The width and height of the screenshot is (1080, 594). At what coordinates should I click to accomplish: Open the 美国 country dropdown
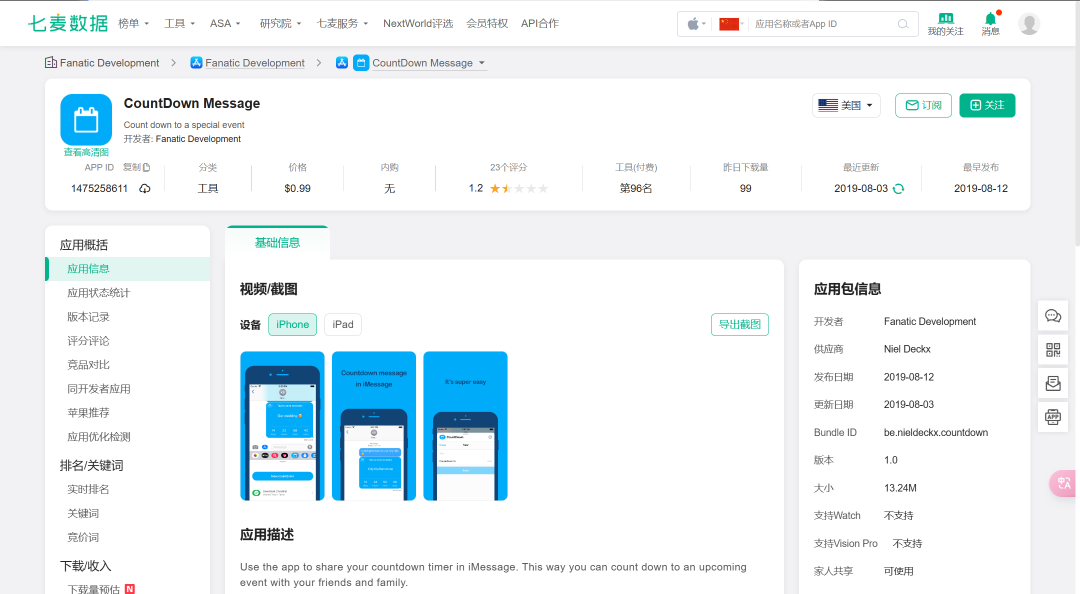coord(846,105)
